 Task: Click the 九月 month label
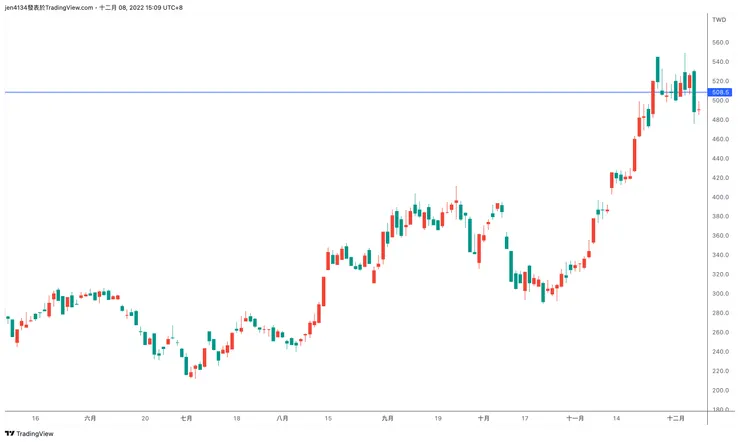click(x=387, y=418)
